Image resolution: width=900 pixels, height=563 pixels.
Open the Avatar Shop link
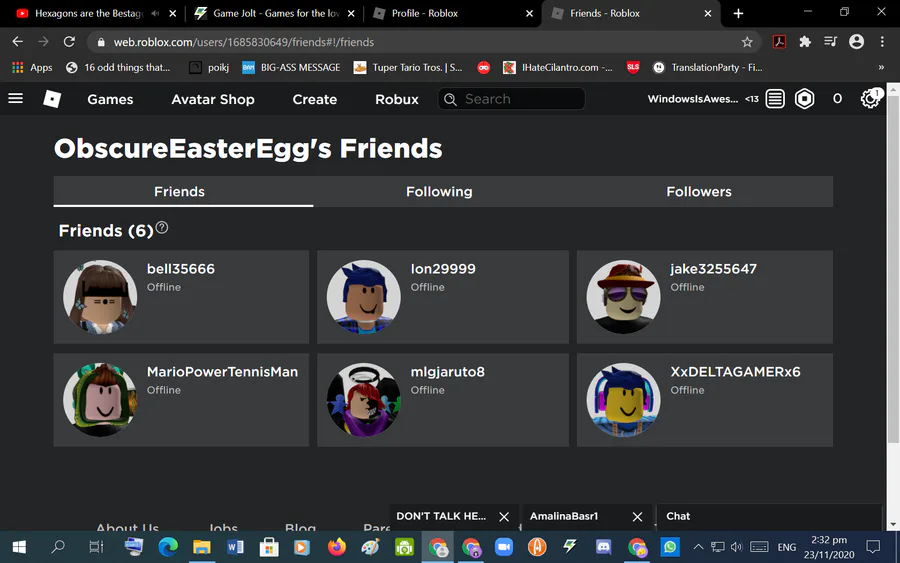[x=213, y=99]
